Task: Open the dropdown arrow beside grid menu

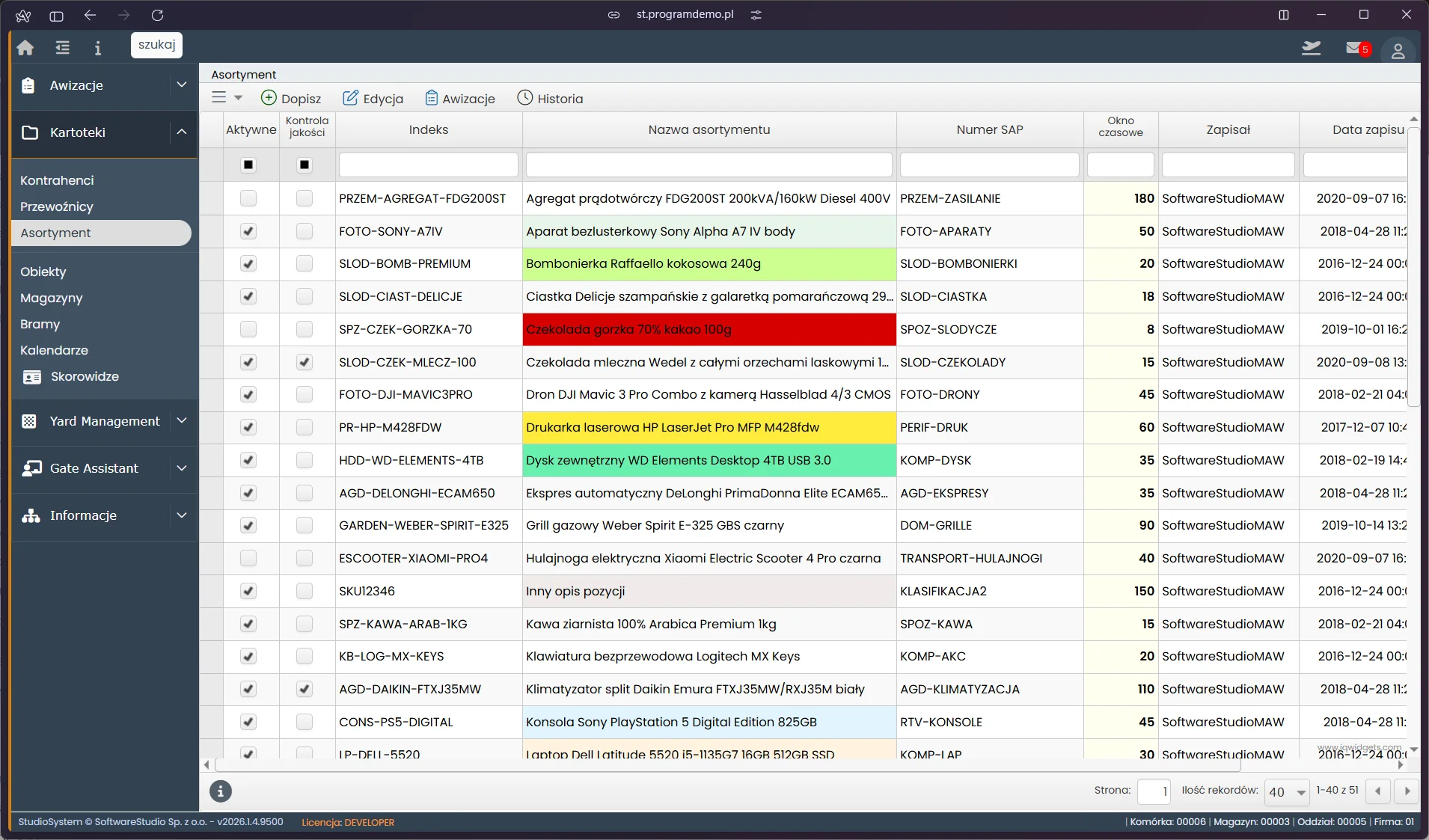Action: [x=238, y=98]
